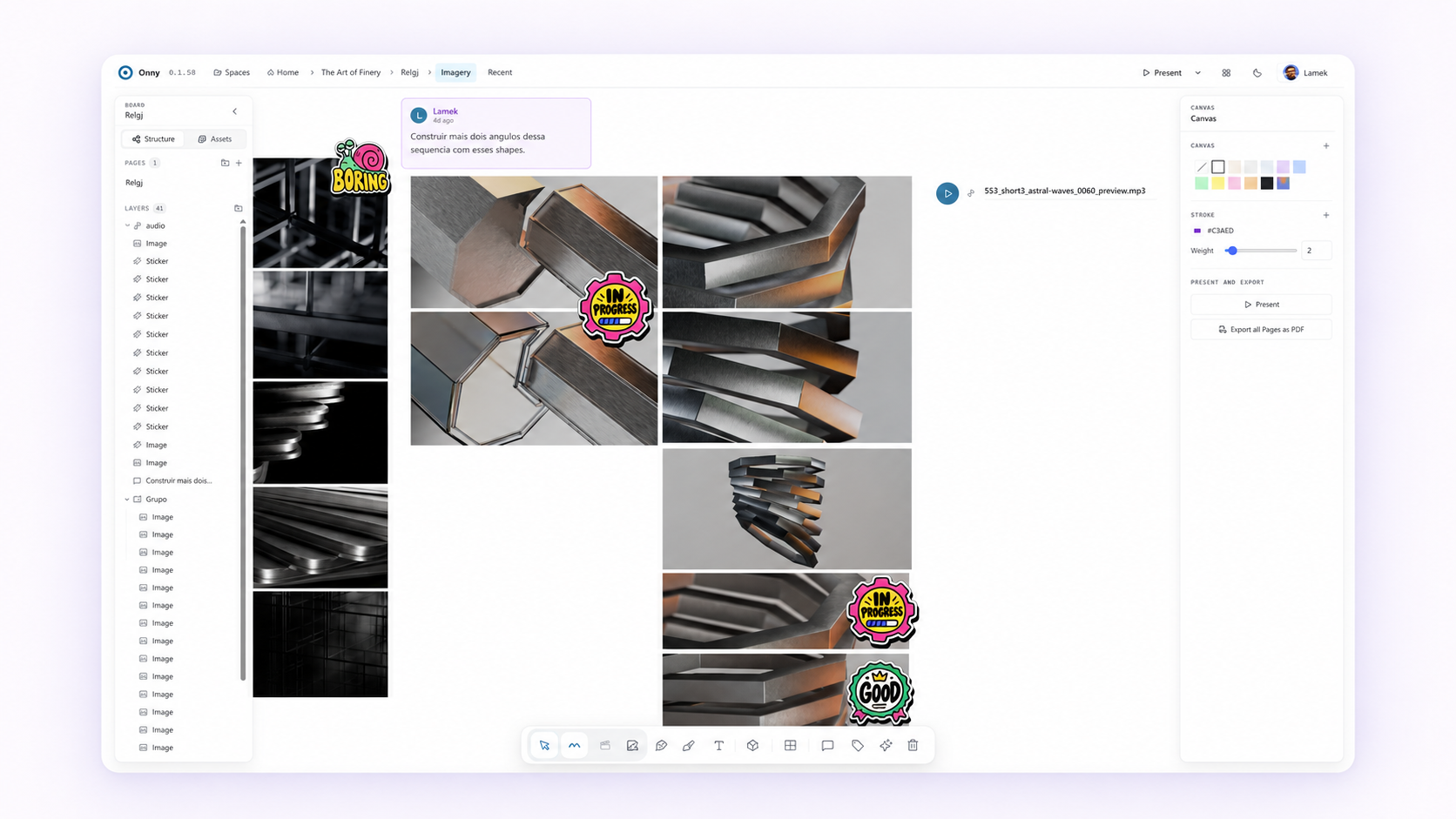
Task: Select the paintbrush tool
Action: point(689,745)
